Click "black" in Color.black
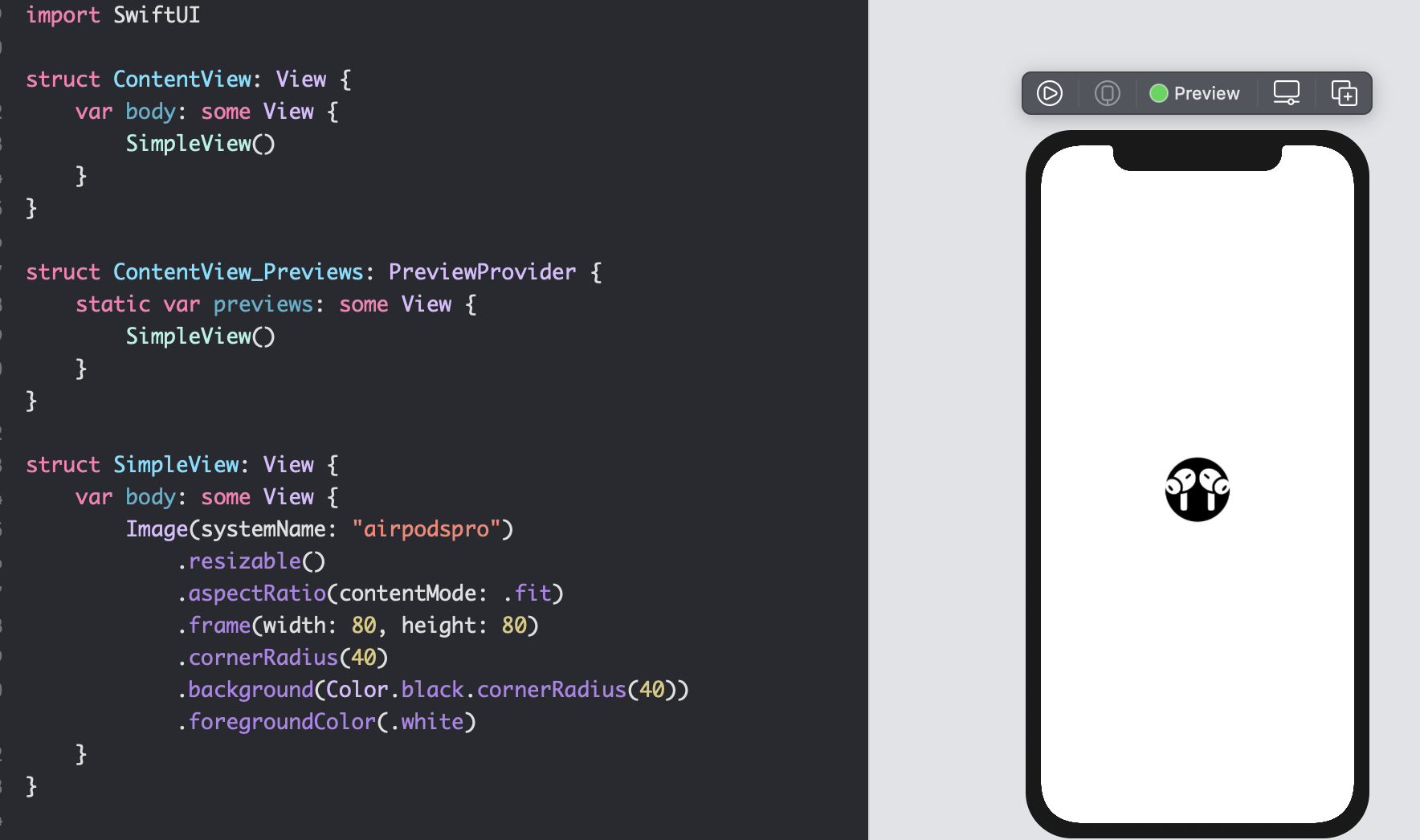 (433, 690)
